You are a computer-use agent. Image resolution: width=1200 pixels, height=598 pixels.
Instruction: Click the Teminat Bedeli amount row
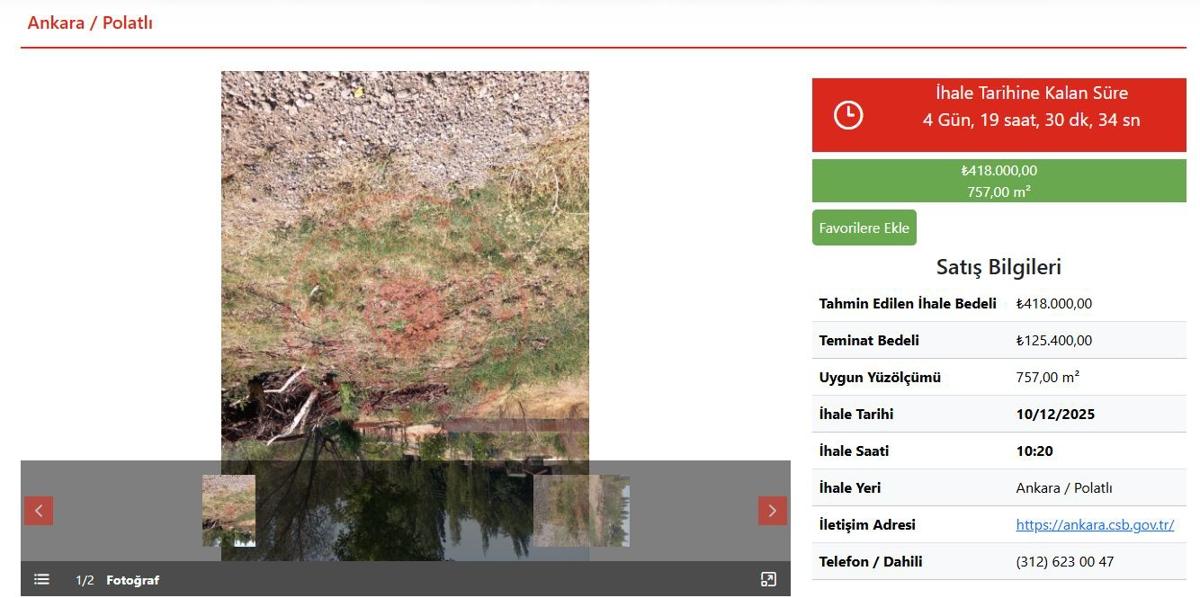pyautogui.click(x=999, y=340)
